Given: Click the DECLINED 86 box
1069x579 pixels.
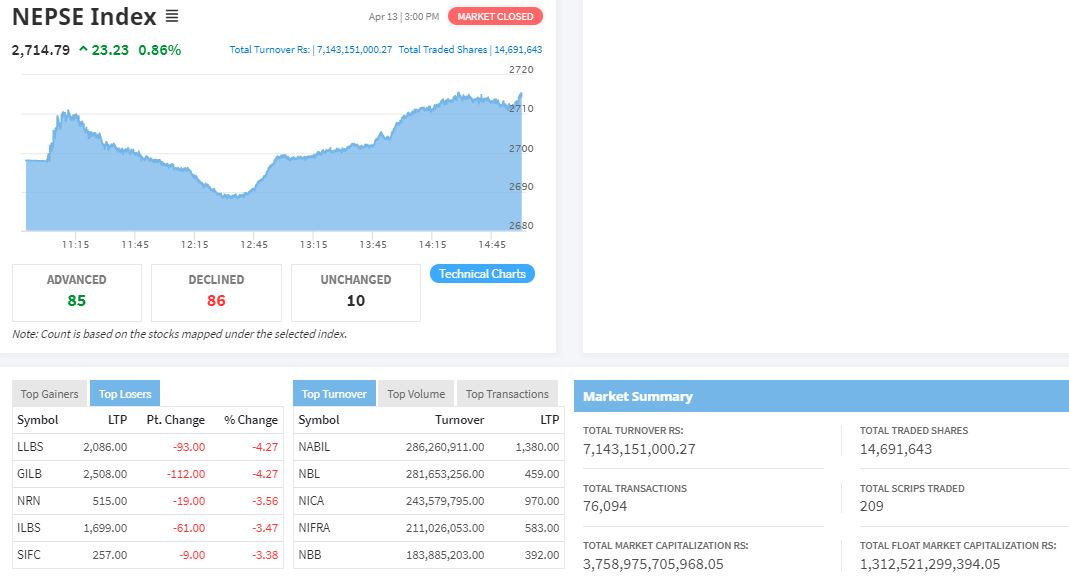Looking at the screenshot, I should (x=216, y=293).
